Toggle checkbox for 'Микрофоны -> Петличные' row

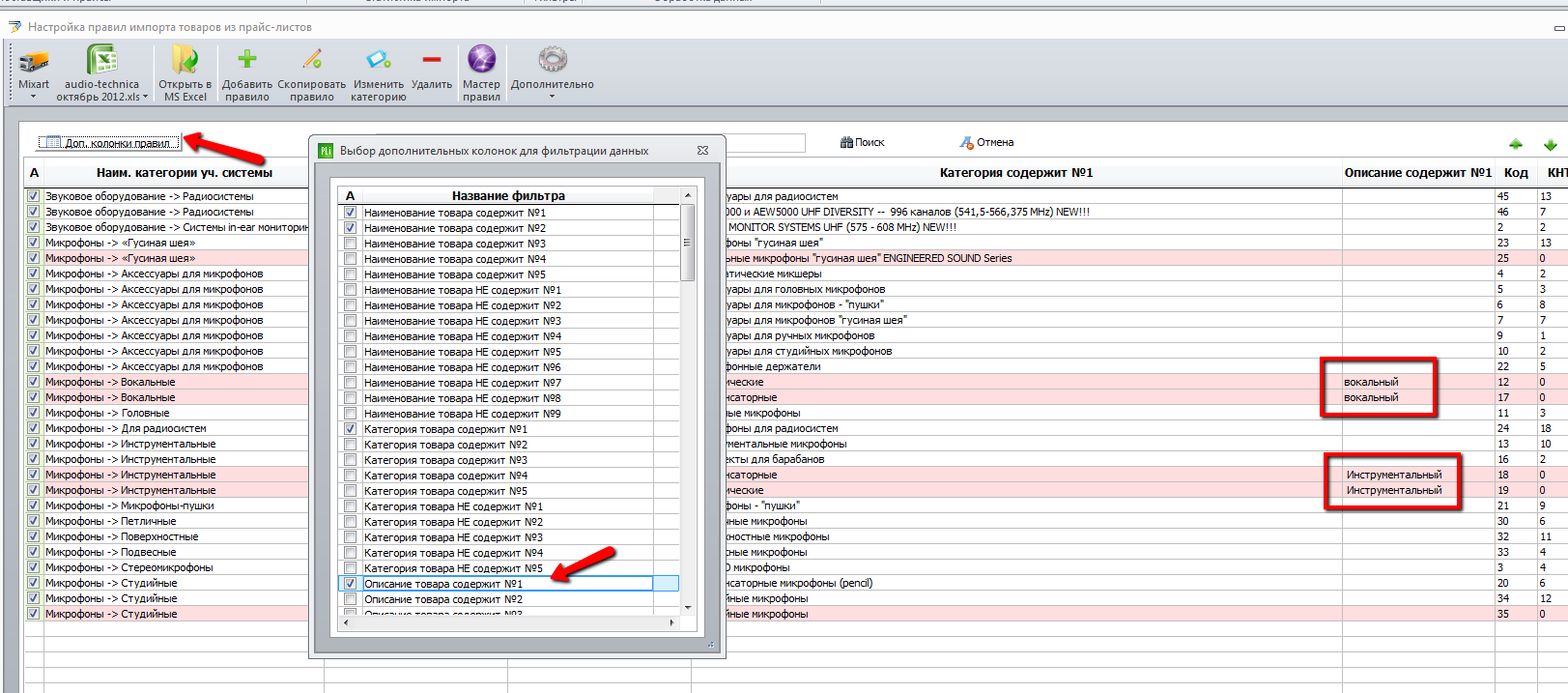point(33,521)
